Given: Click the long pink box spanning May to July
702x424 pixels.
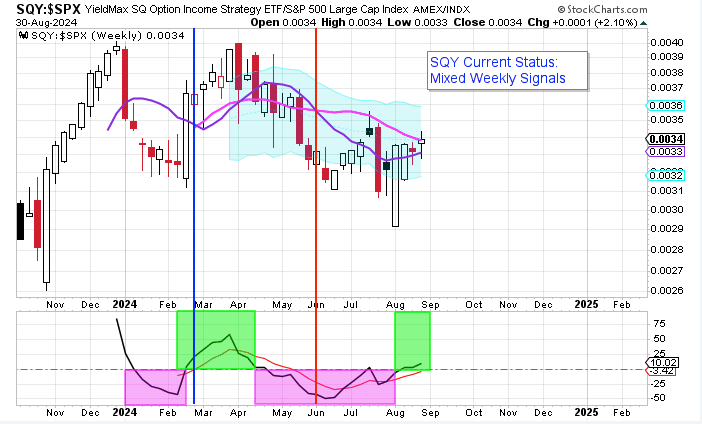Looking at the screenshot, I should pyautogui.click(x=324, y=387).
